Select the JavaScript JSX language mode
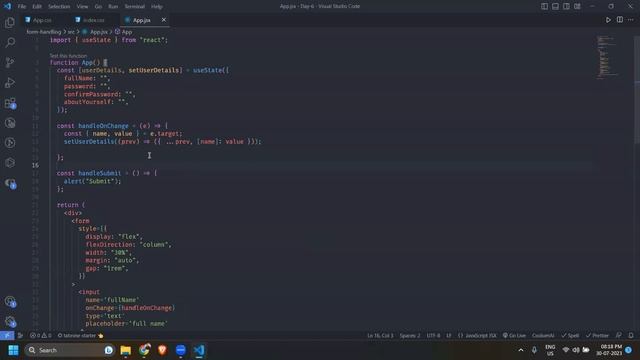Screen dimensions: 640x360 click(x=477, y=336)
